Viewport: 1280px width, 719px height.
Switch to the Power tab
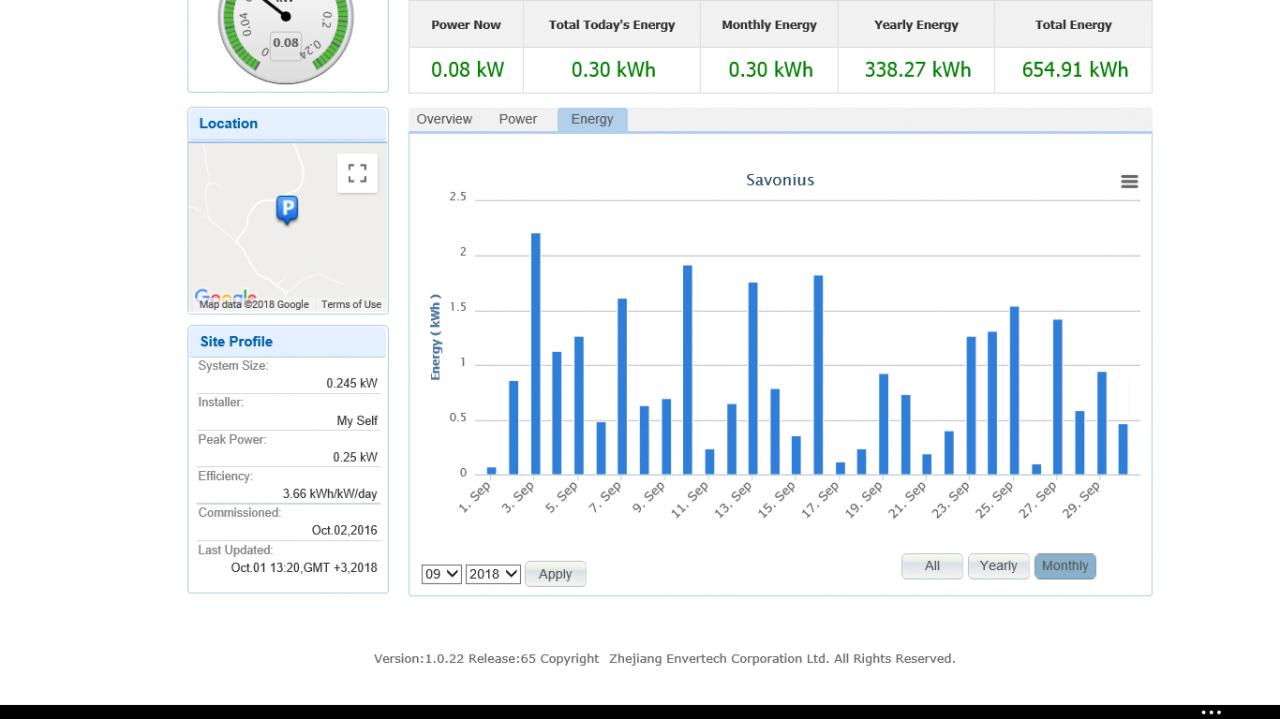(x=518, y=119)
